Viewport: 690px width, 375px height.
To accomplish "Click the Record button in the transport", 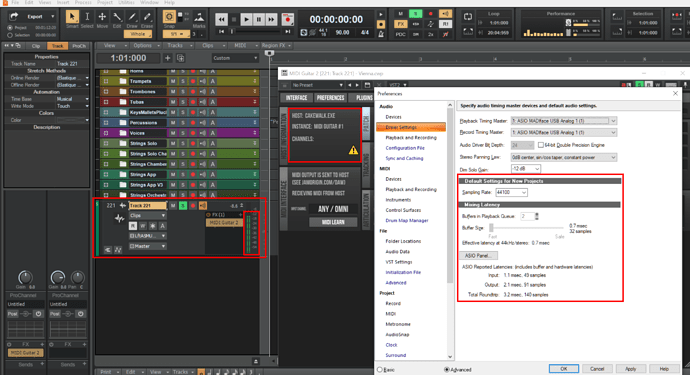I will (x=288, y=19).
